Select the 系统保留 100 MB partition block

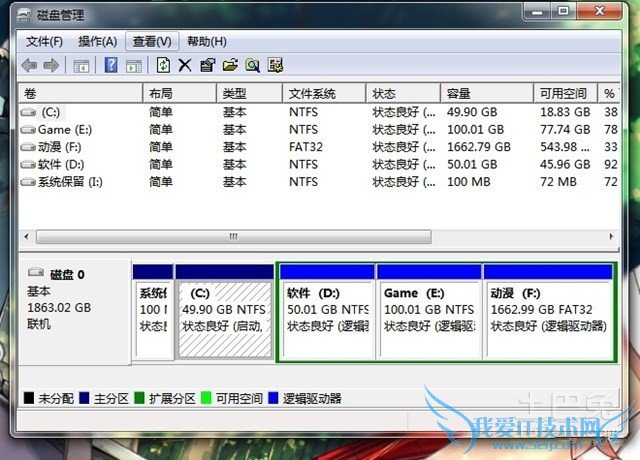[153, 312]
